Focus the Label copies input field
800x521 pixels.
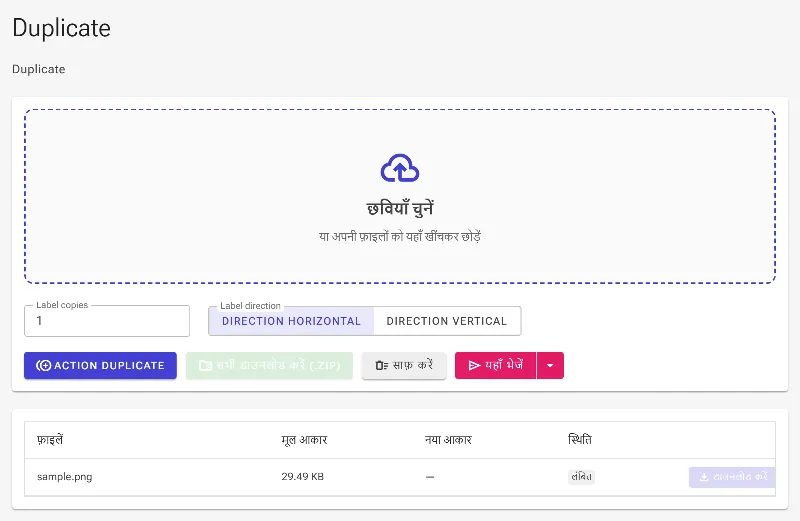107,321
